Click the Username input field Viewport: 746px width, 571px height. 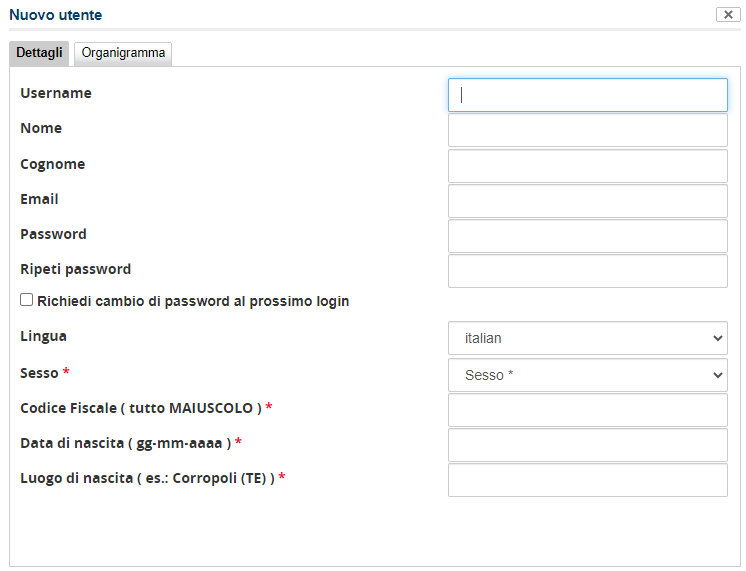coord(587,95)
